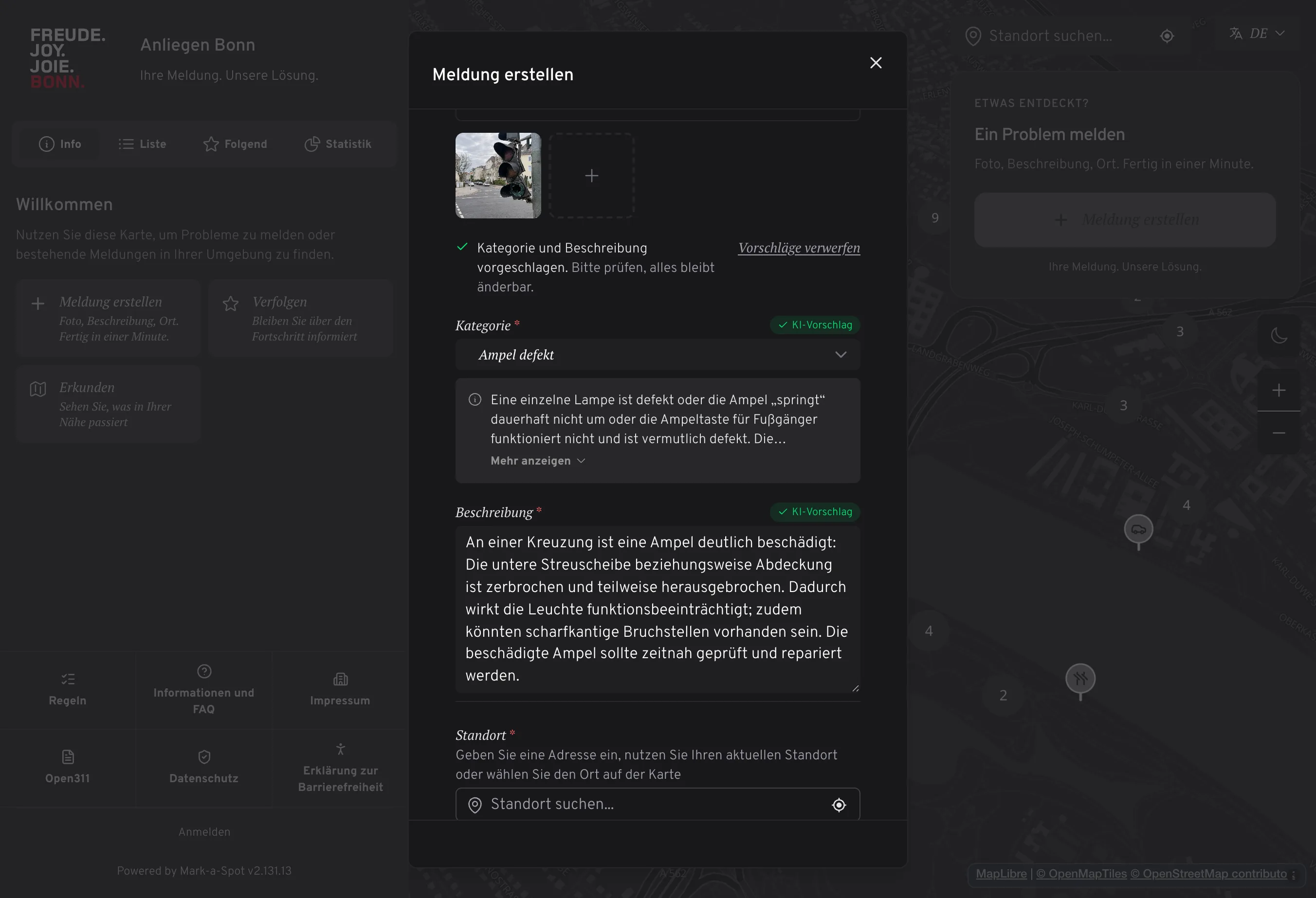
Task: Toggle dark mode moon icon
Action: [1279, 336]
